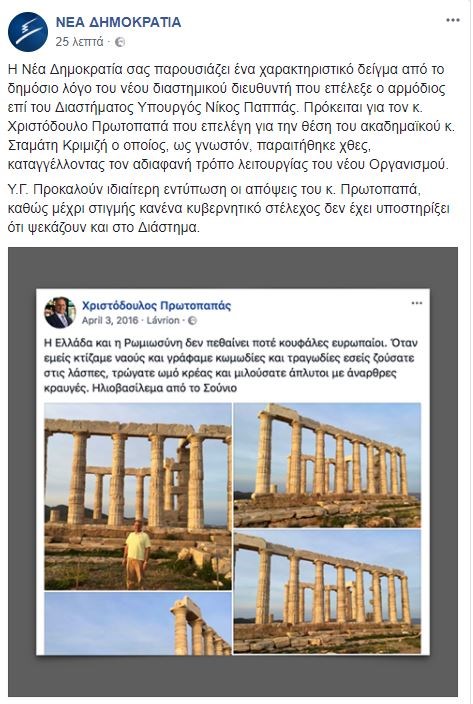Image resolution: width=473 pixels, height=704 pixels.
Task: Open the embedded post's three-dot options menu
Action: point(417,303)
